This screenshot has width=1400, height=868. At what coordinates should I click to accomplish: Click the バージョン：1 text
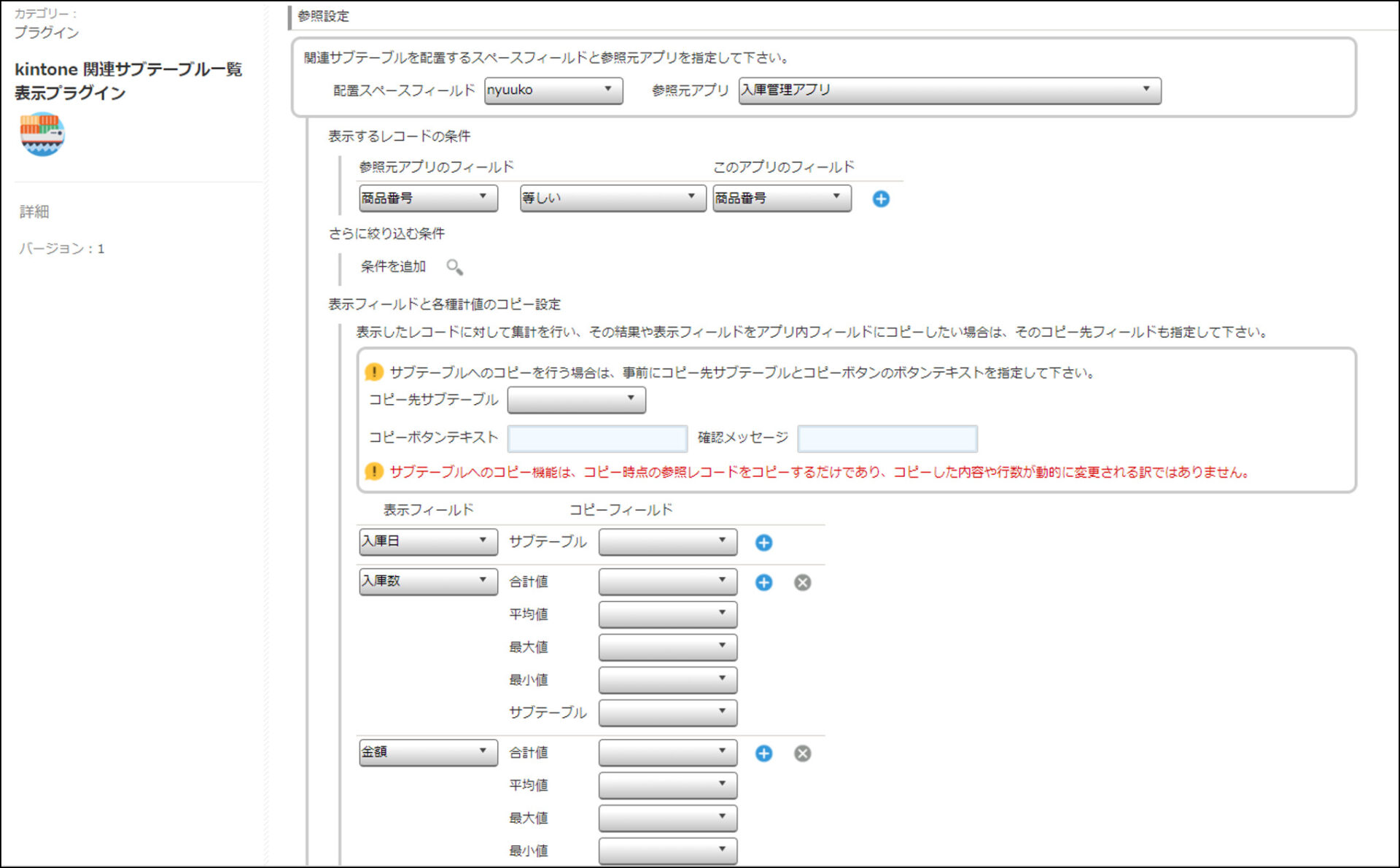click(61, 249)
